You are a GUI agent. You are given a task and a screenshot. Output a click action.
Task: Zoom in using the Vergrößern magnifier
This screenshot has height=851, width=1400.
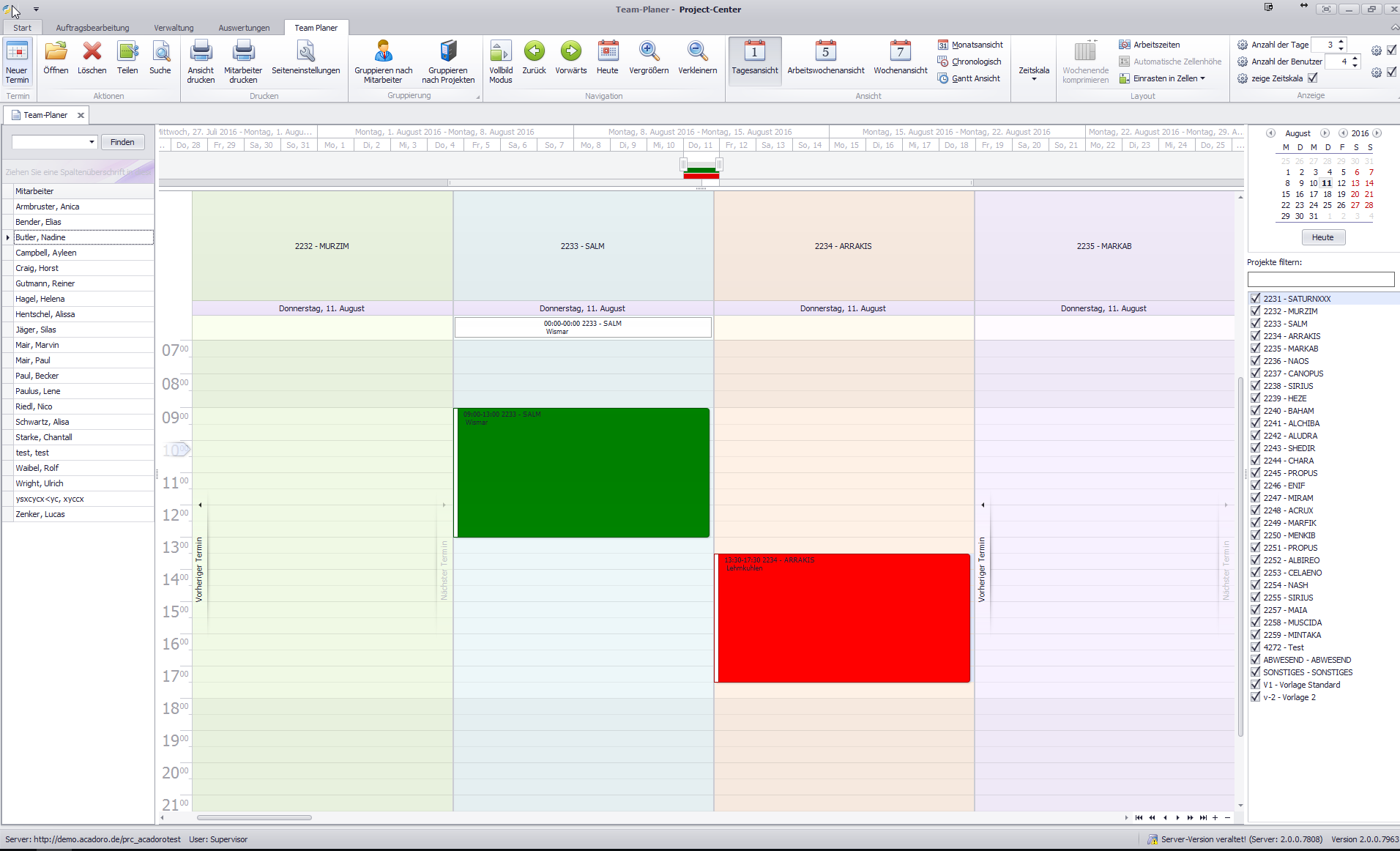(x=648, y=53)
